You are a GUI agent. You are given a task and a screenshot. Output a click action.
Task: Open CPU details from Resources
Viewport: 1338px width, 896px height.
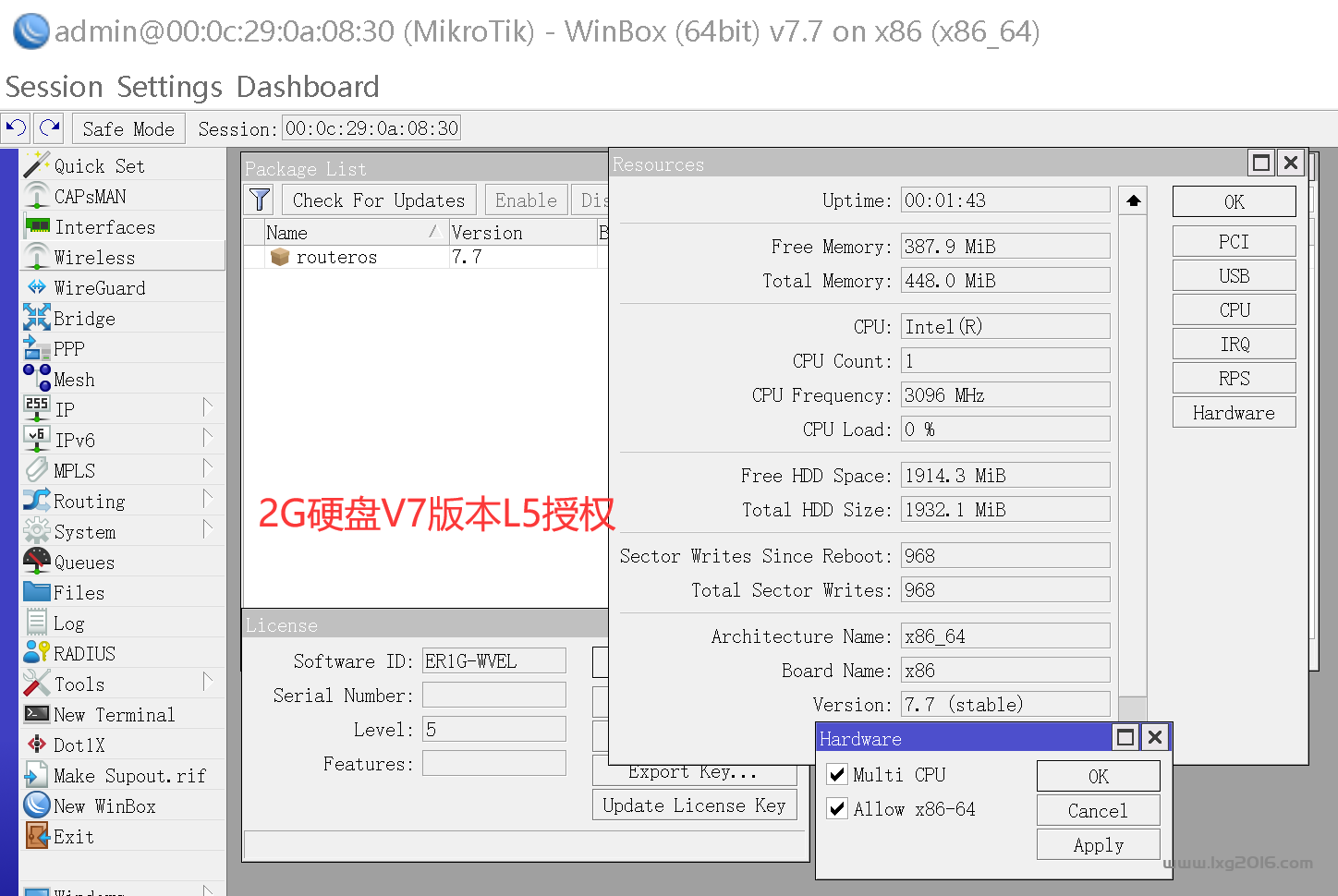click(x=1235, y=309)
